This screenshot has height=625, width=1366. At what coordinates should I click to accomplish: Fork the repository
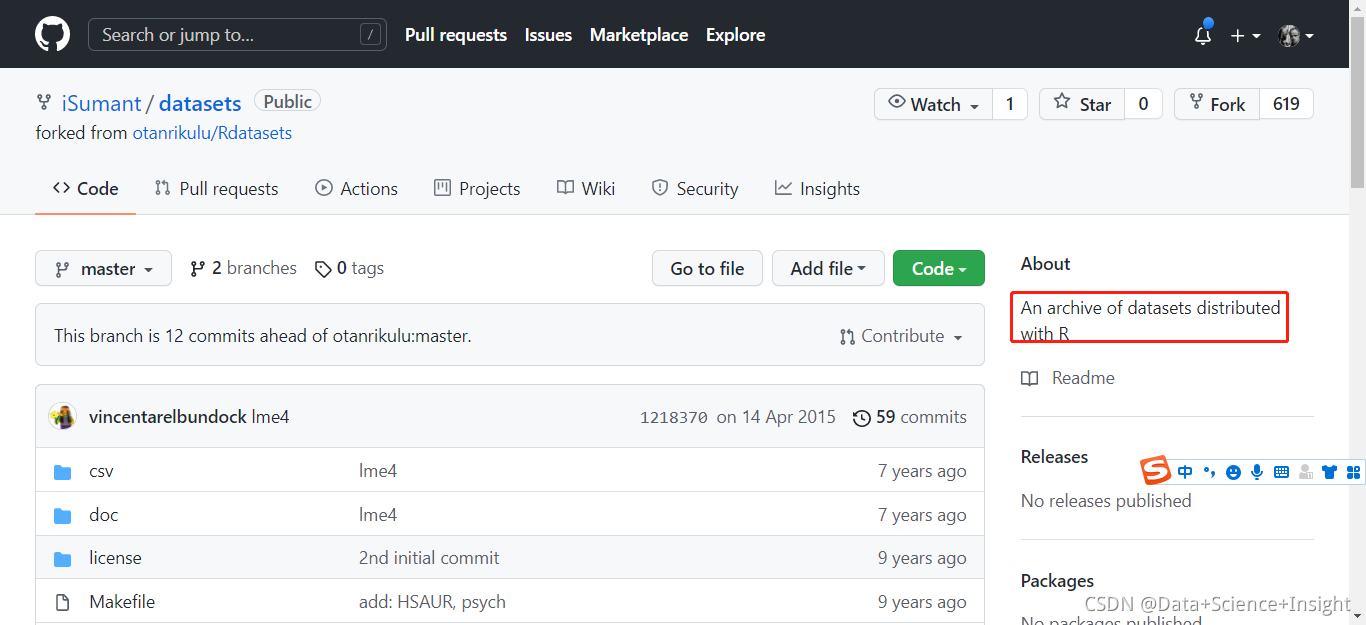pyautogui.click(x=1217, y=104)
